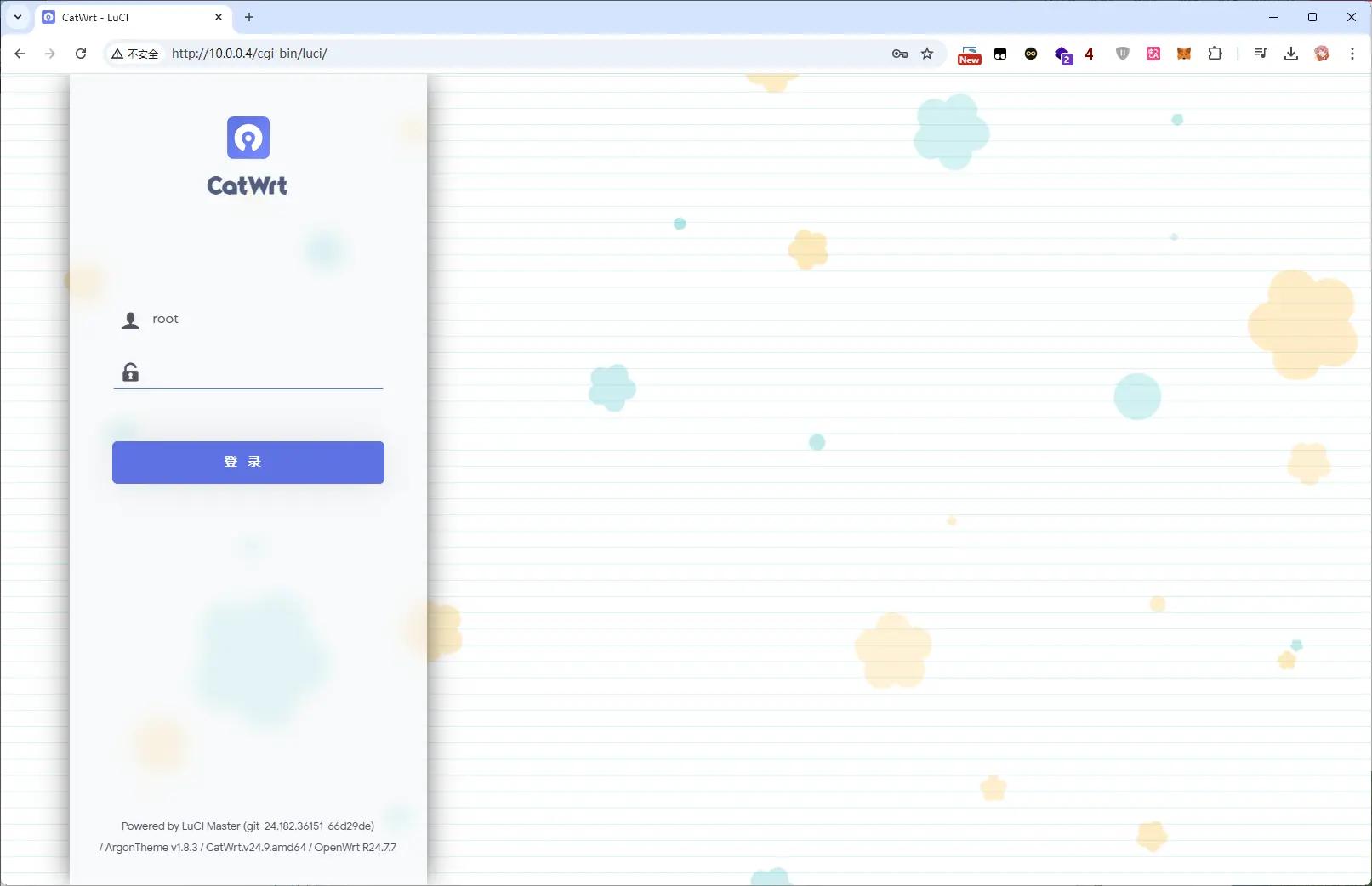
Task: Click the round black infinity extension icon
Action: (x=1031, y=54)
